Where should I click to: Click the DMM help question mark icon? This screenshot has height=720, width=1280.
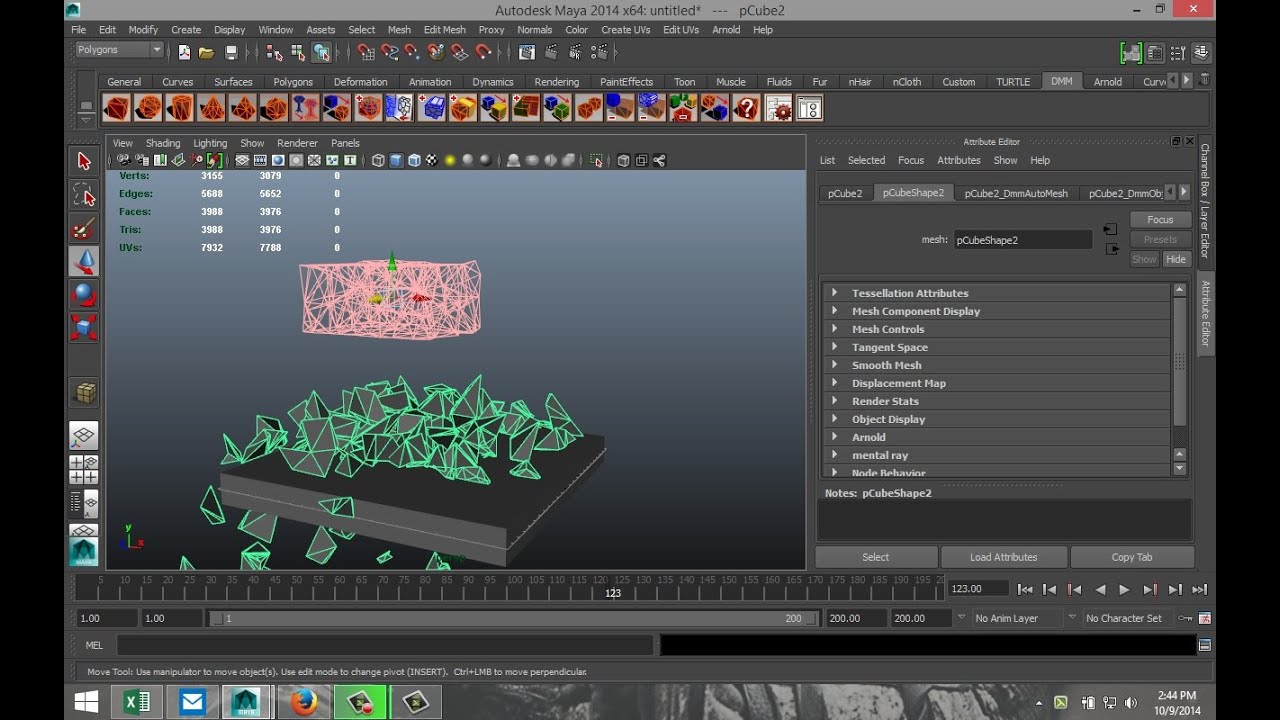click(x=746, y=108)
